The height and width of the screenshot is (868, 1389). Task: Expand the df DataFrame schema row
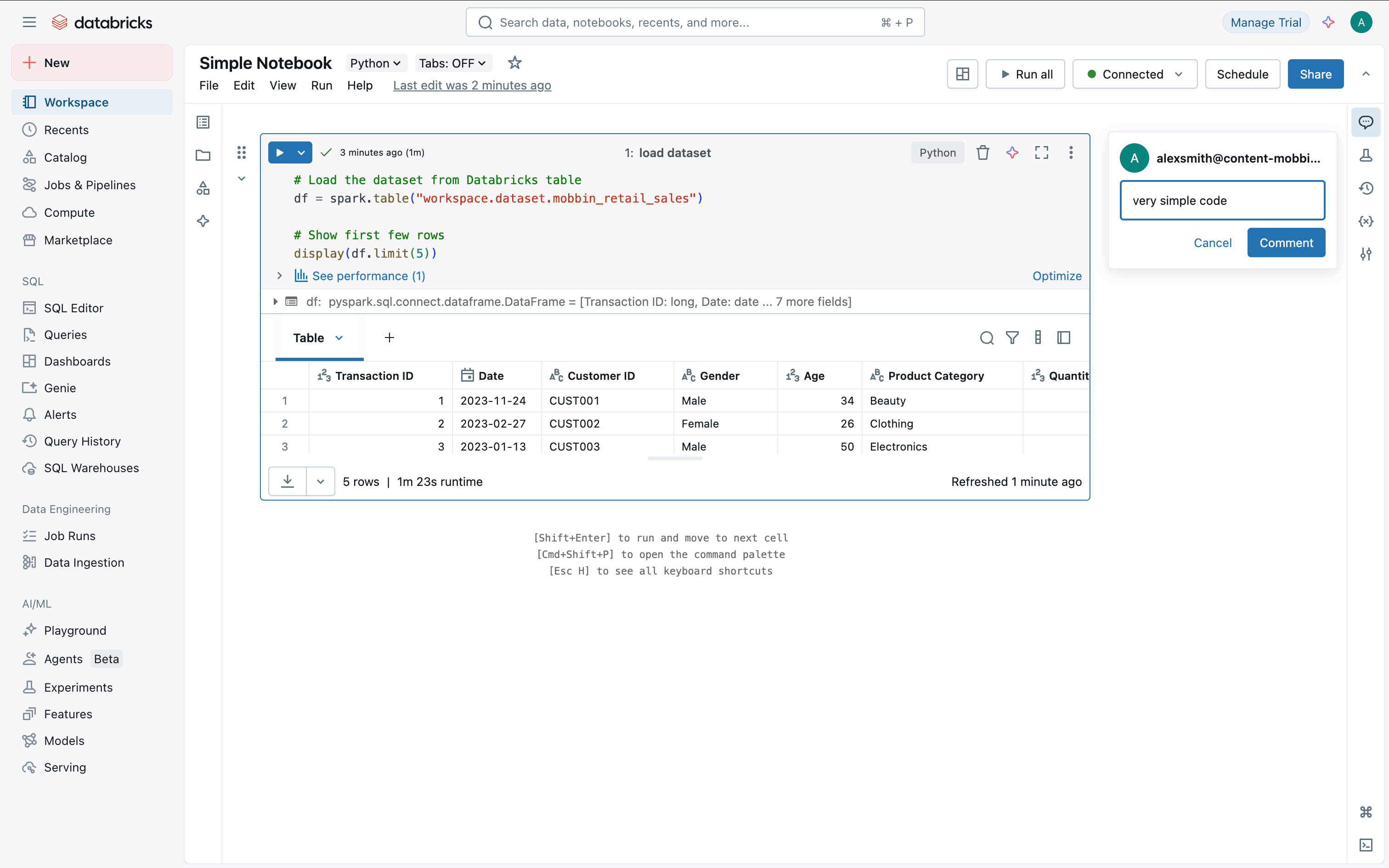(276, 301)
